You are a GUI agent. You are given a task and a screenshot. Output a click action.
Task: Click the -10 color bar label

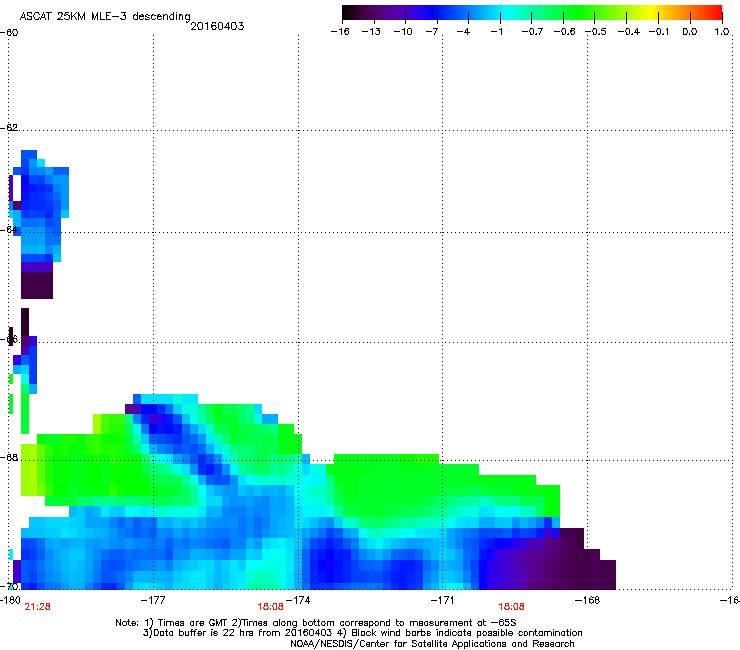[x=403, y=32]
